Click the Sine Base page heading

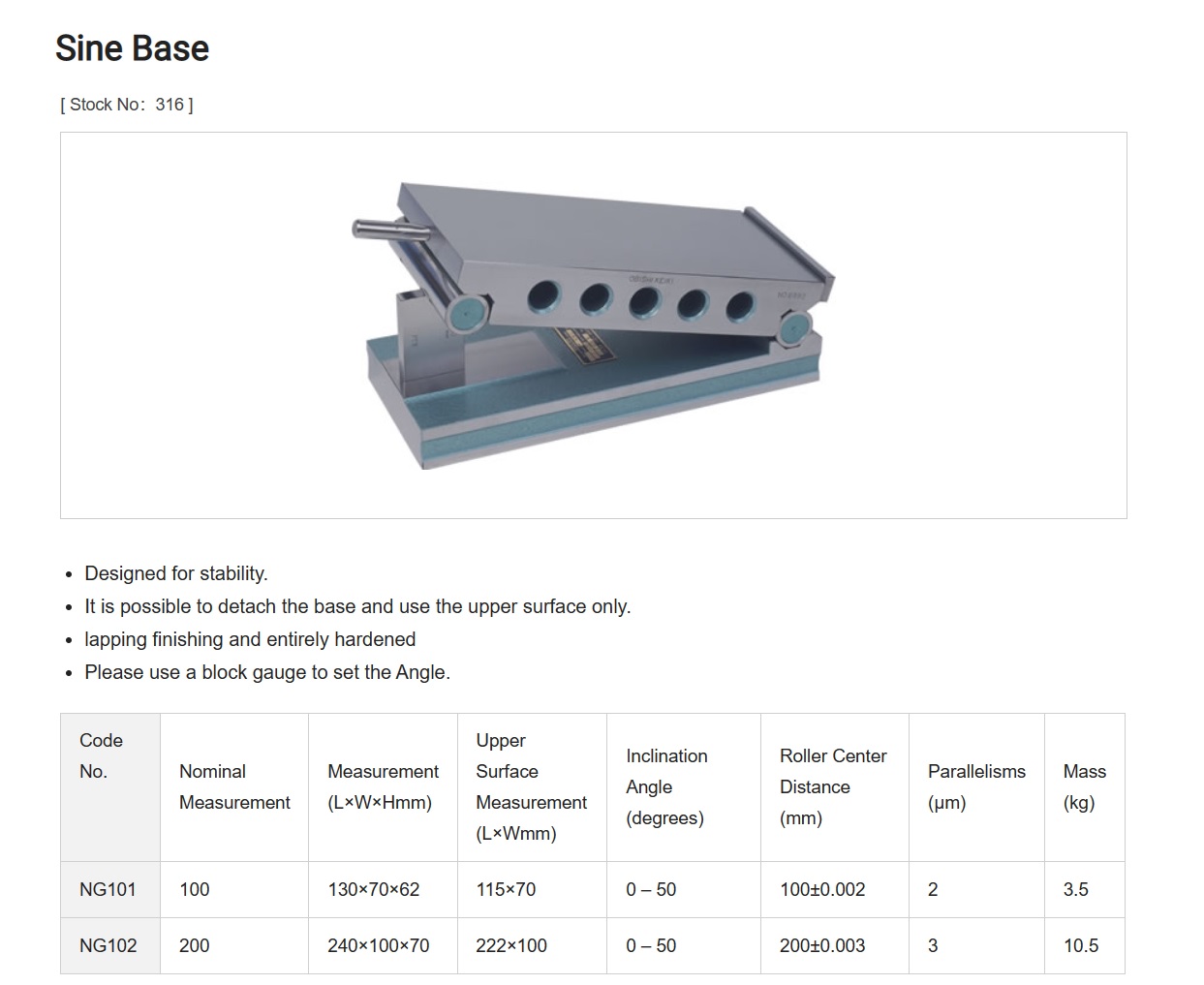[x=132, y=48]
